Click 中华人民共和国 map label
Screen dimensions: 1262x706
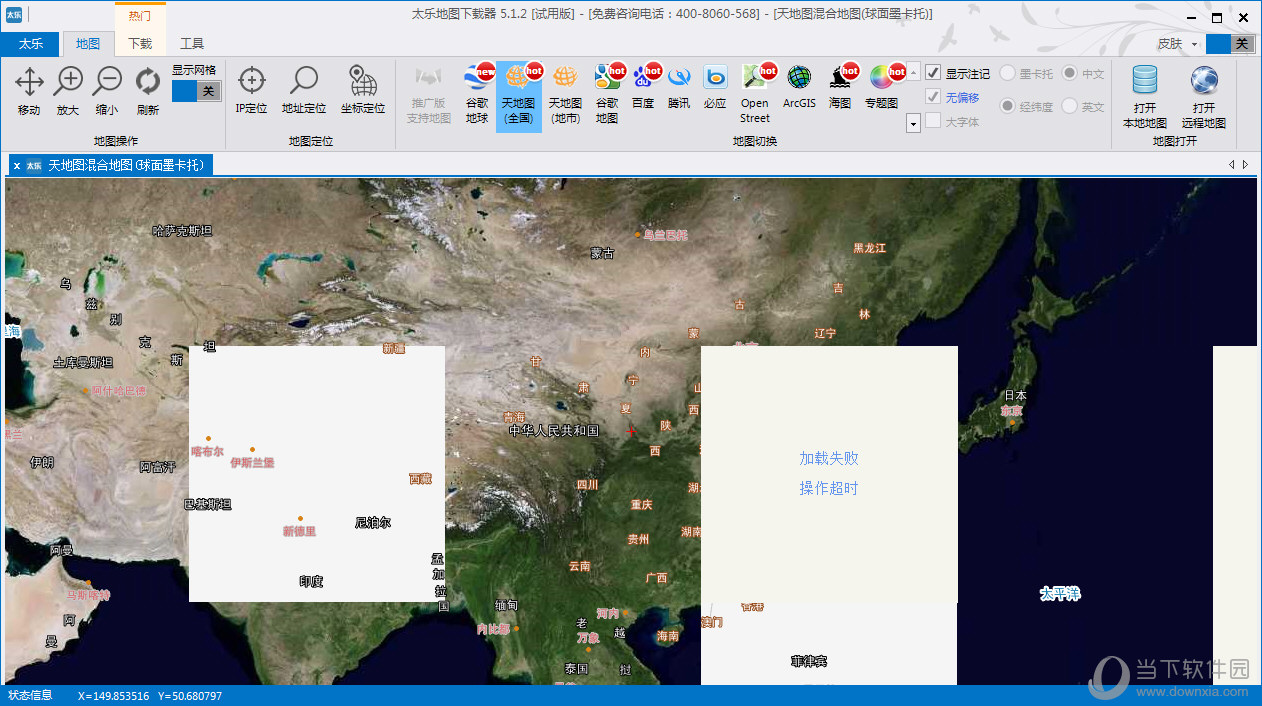pos(554,430)
